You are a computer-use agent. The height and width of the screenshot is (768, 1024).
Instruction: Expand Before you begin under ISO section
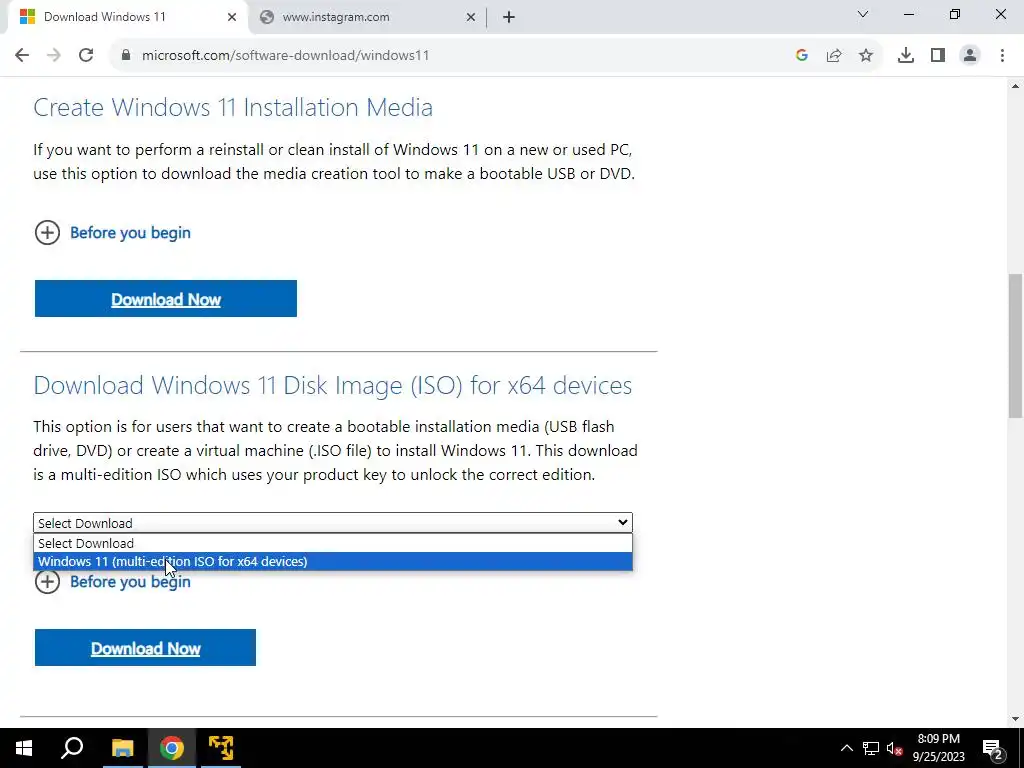tap(112, 581)
